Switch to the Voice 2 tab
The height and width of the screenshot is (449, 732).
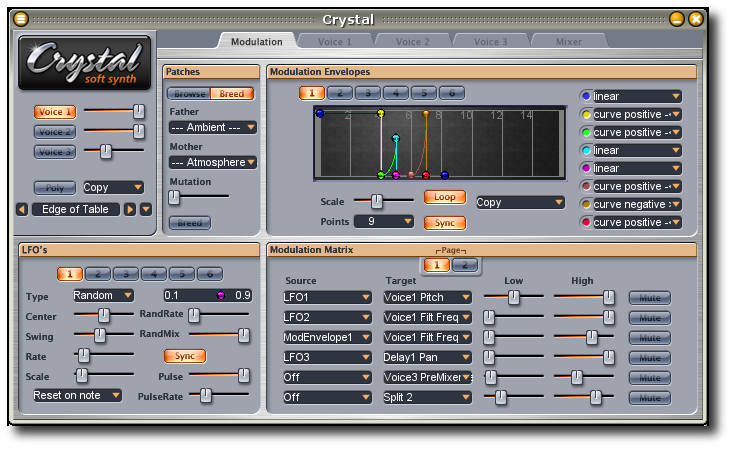tap(412, 42)
